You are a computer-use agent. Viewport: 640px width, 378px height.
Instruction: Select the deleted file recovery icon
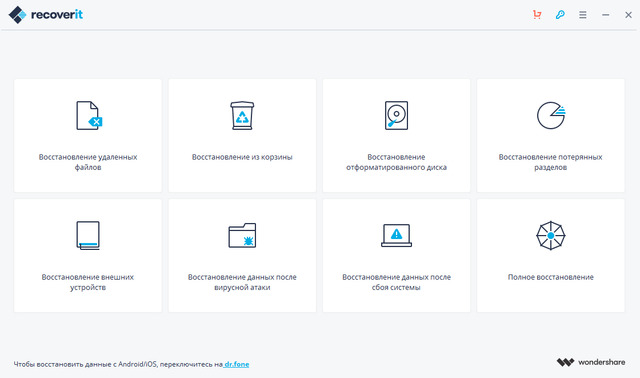tap(89, 116)
